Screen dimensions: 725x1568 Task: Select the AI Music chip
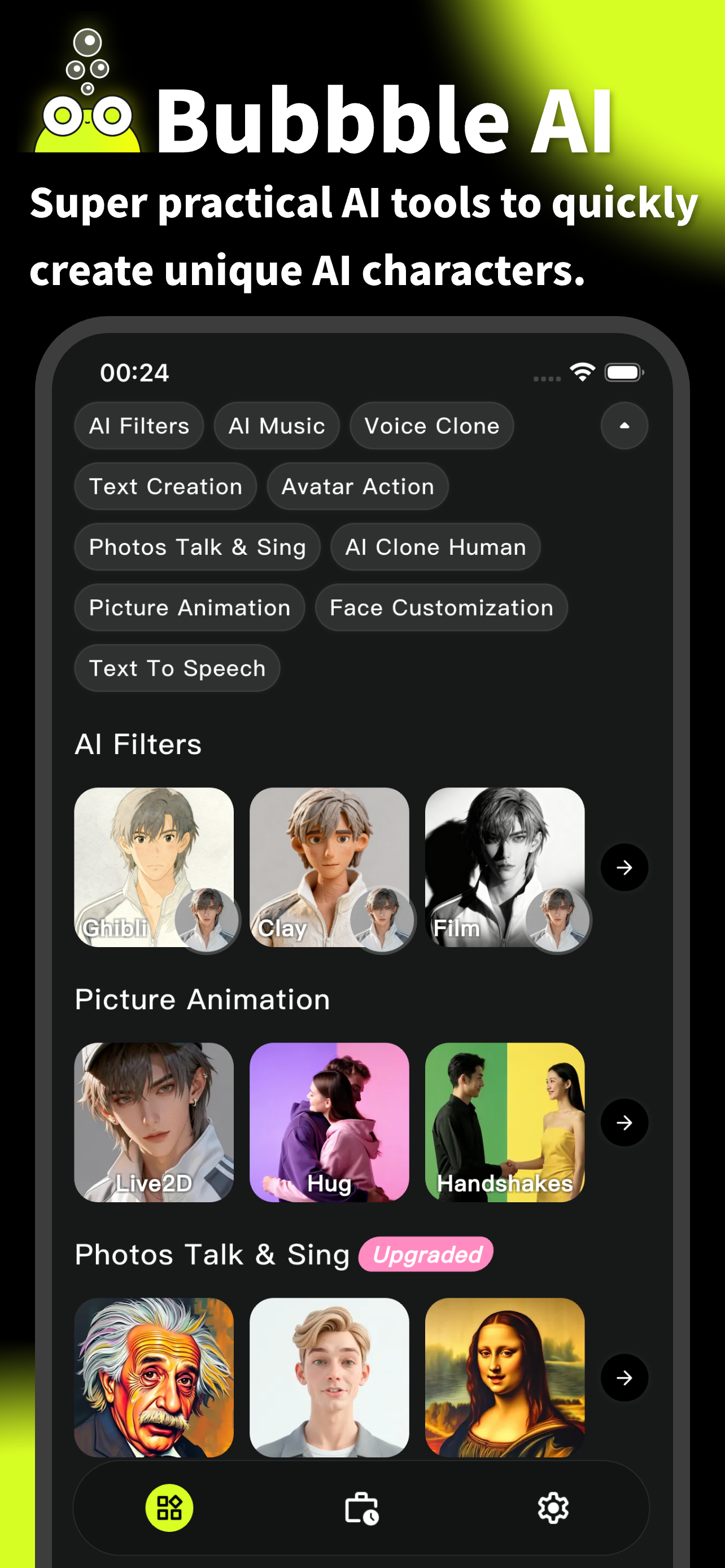point(276,426)
